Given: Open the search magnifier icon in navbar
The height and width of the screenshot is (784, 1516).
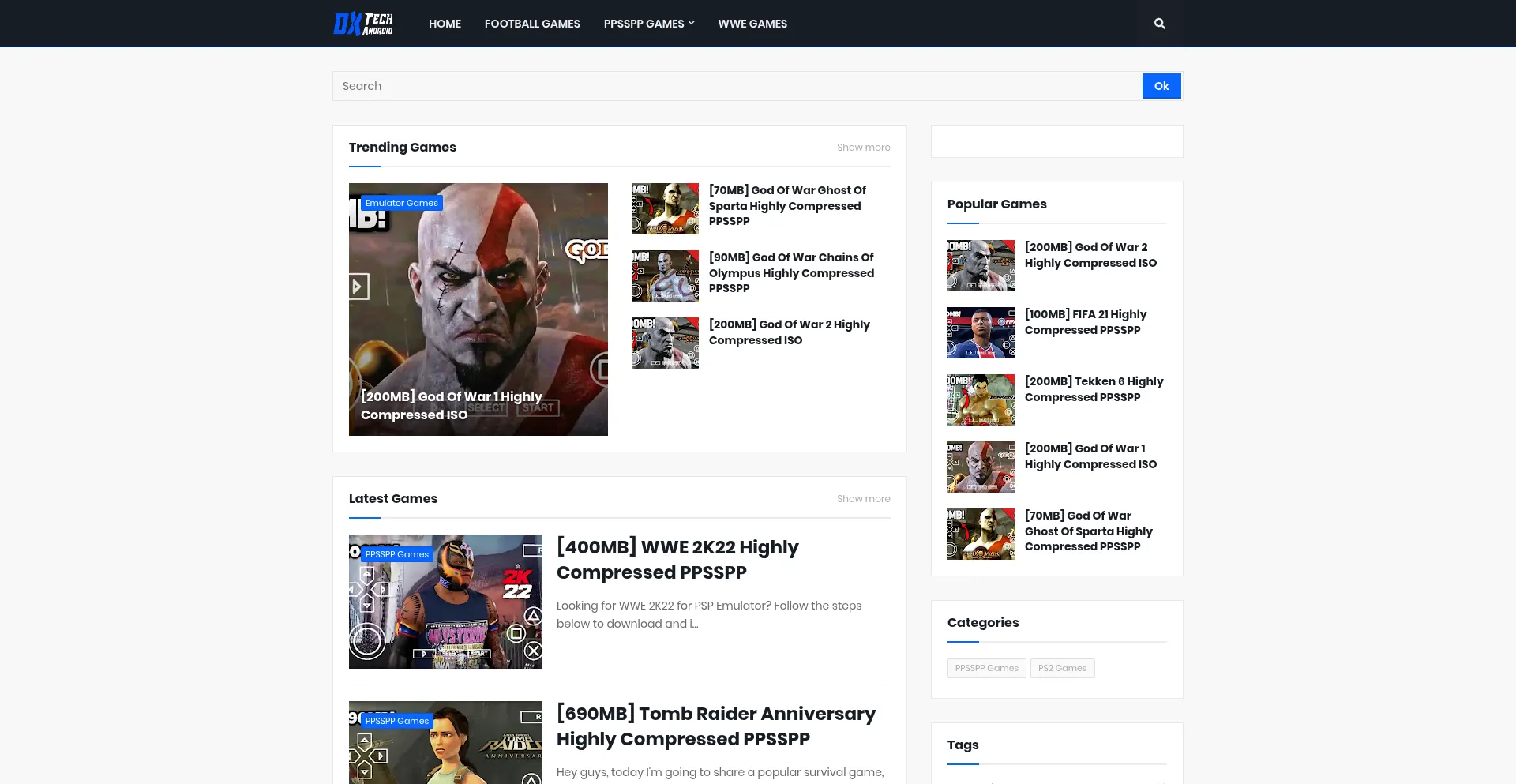Looking at the screenshot, I should click(1159, 24).
